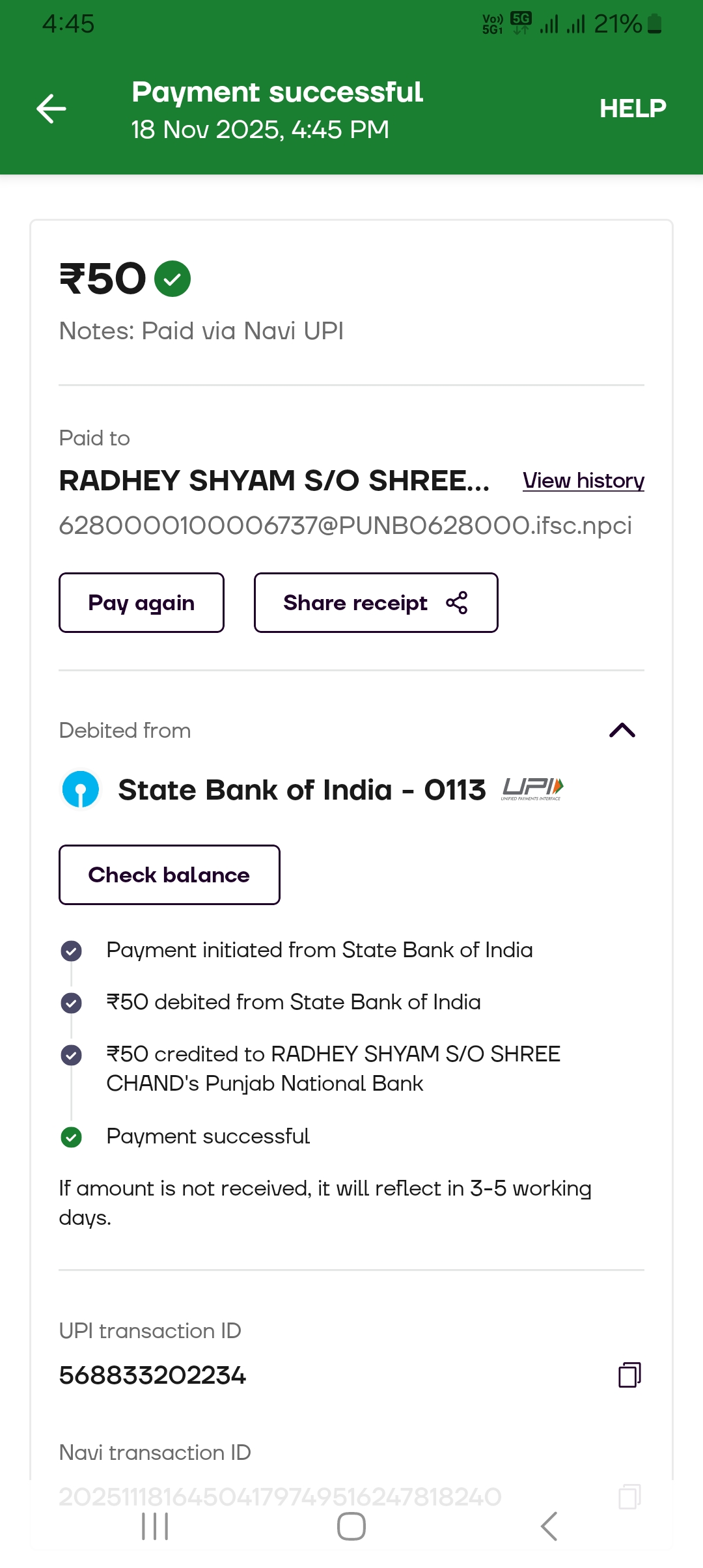Tap the UPI transaction ID number
Screen dimensions: 703x1568
point(152,1375)
